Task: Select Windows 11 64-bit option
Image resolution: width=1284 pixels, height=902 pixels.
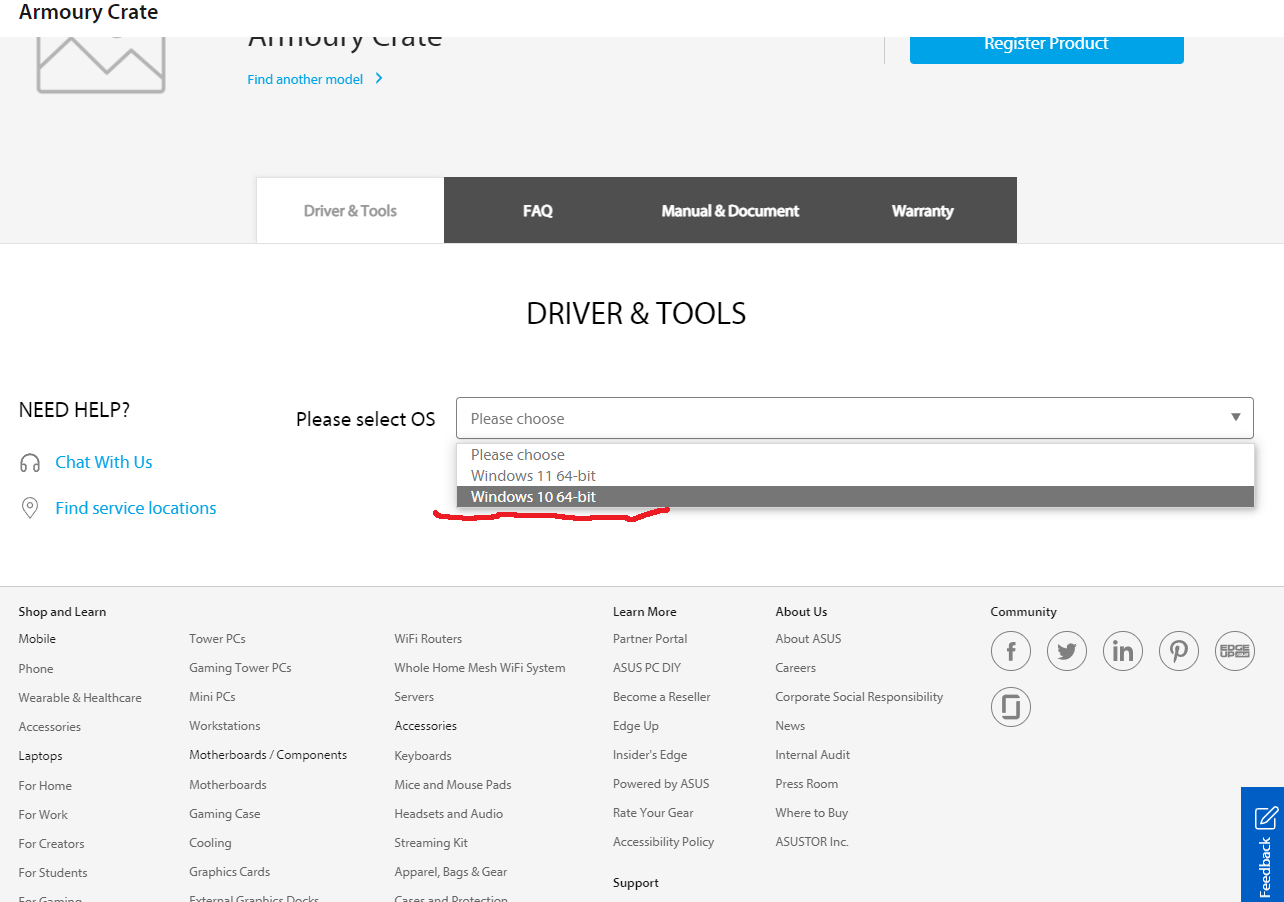Action: point(855,476)
